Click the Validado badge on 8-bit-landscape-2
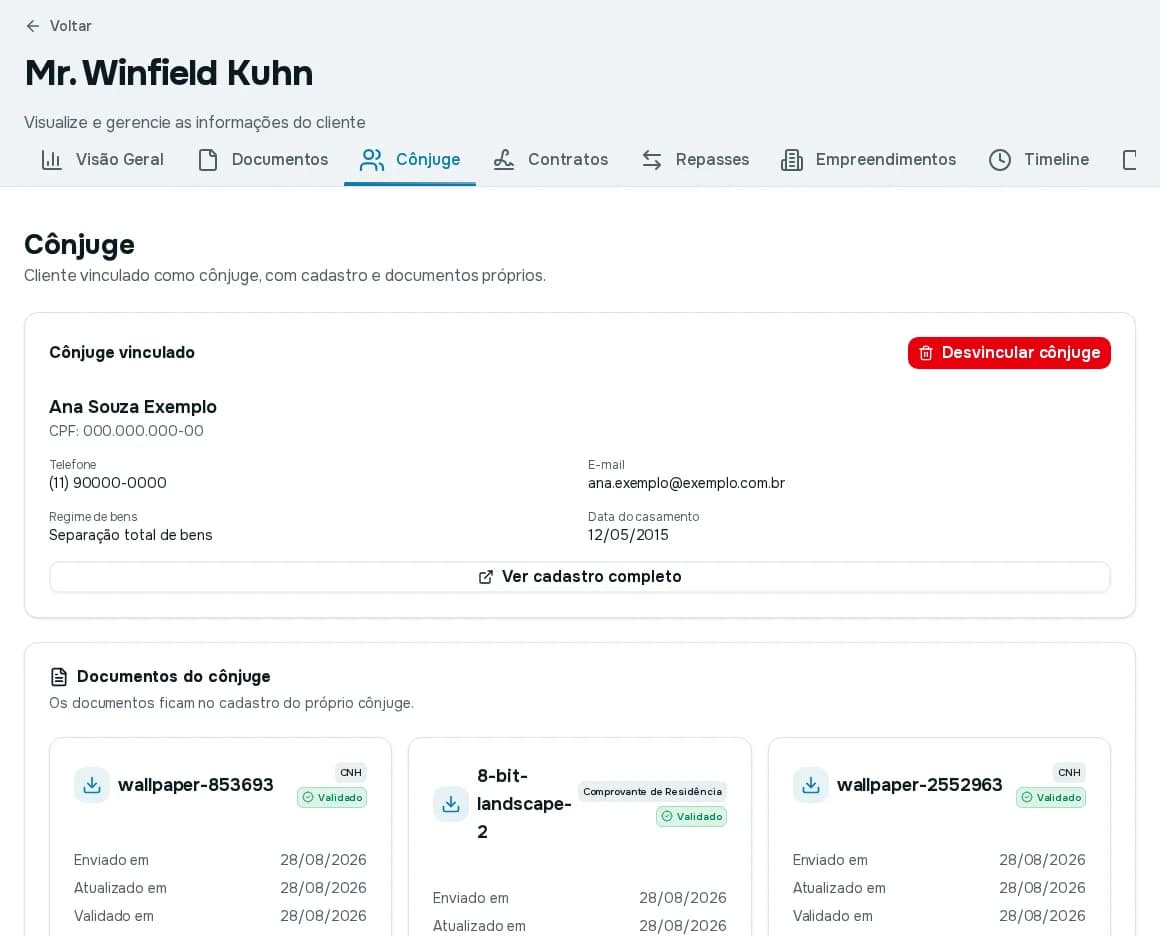The height and width of the screenshot is (936, 1160). [691, 817]
